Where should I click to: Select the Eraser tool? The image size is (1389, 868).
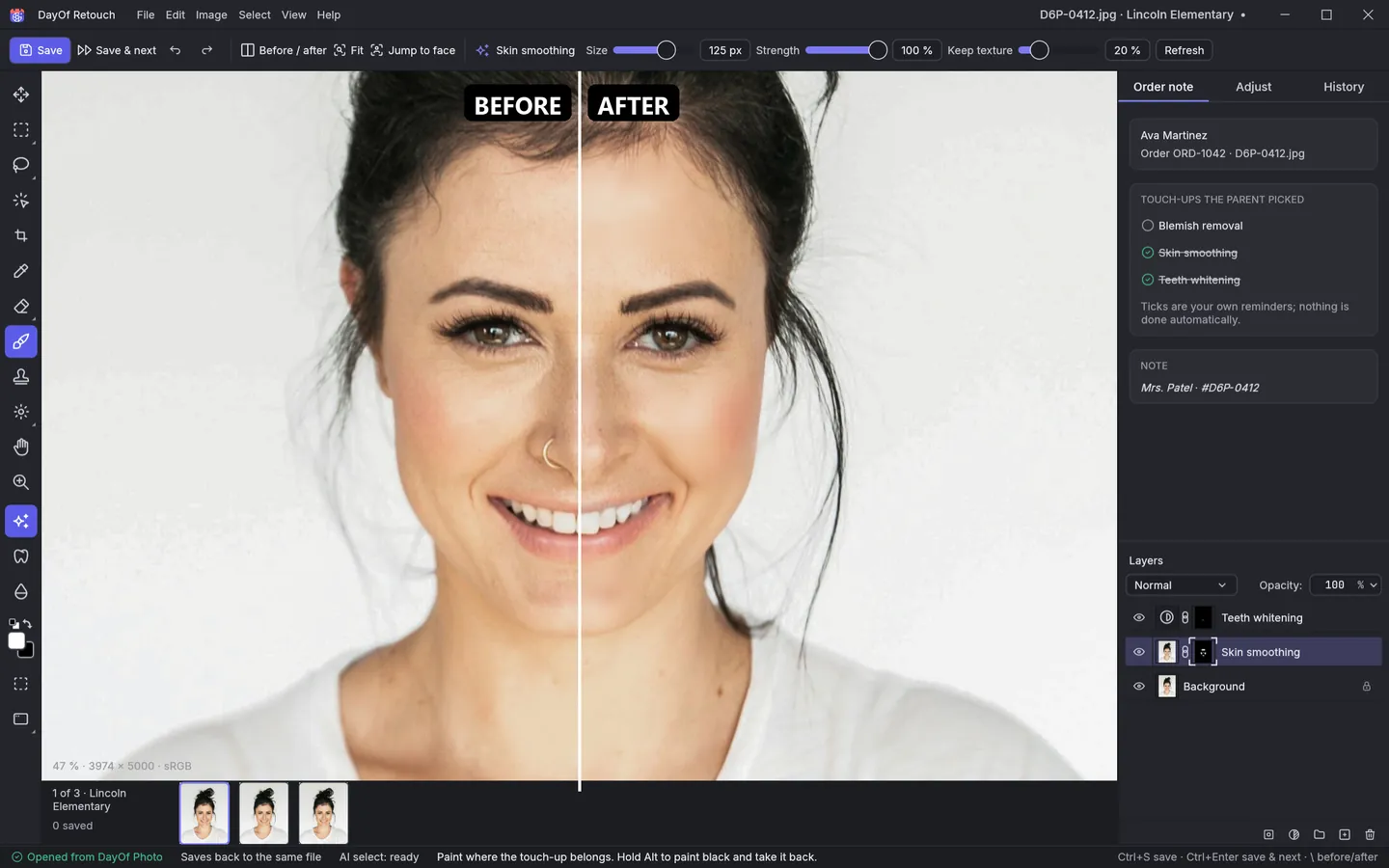[x=21, y=307]
